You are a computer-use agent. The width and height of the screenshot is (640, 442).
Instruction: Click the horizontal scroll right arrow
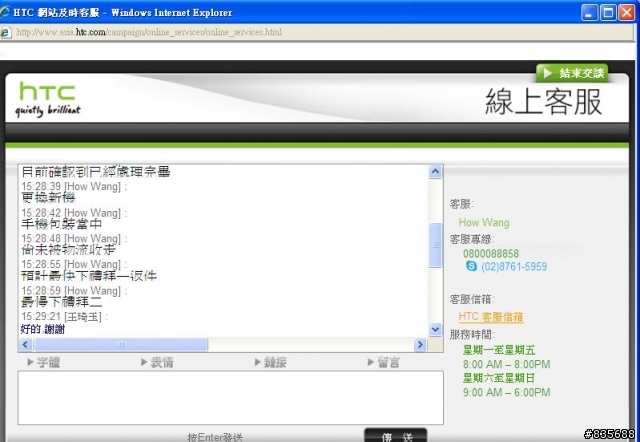[x=420, y=345]
